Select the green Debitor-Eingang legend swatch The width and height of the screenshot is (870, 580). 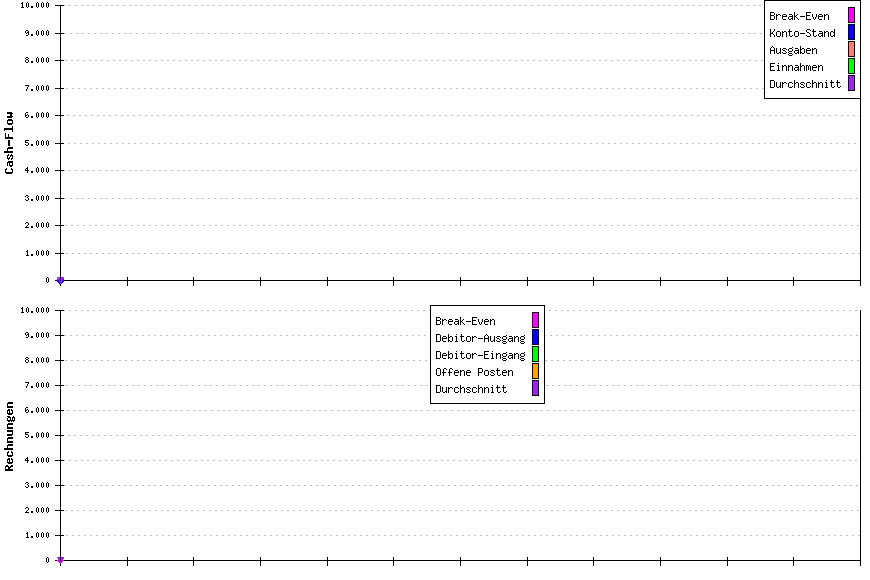pos(535,354)
